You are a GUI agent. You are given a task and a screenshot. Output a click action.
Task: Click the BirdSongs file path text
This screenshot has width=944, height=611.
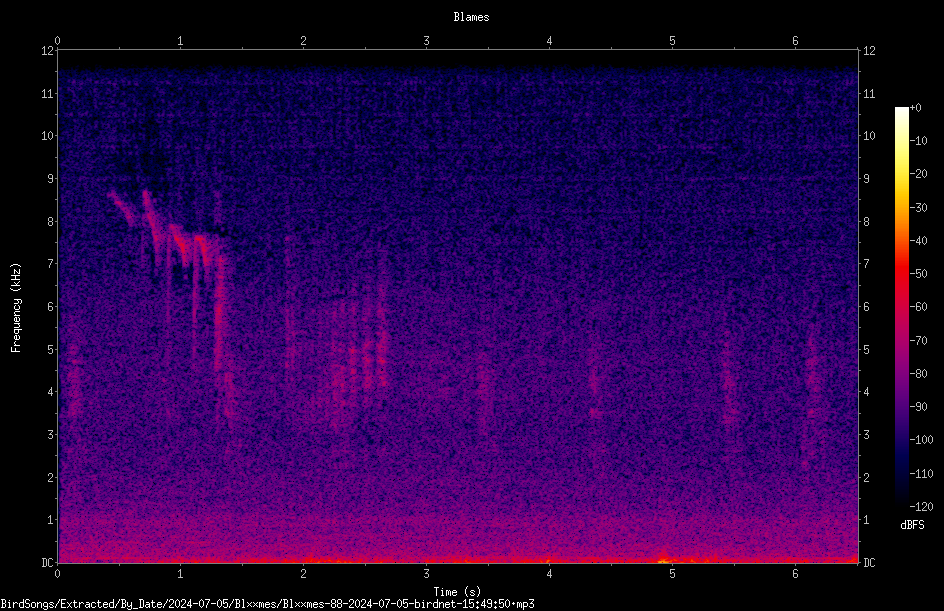pos(267,604)
